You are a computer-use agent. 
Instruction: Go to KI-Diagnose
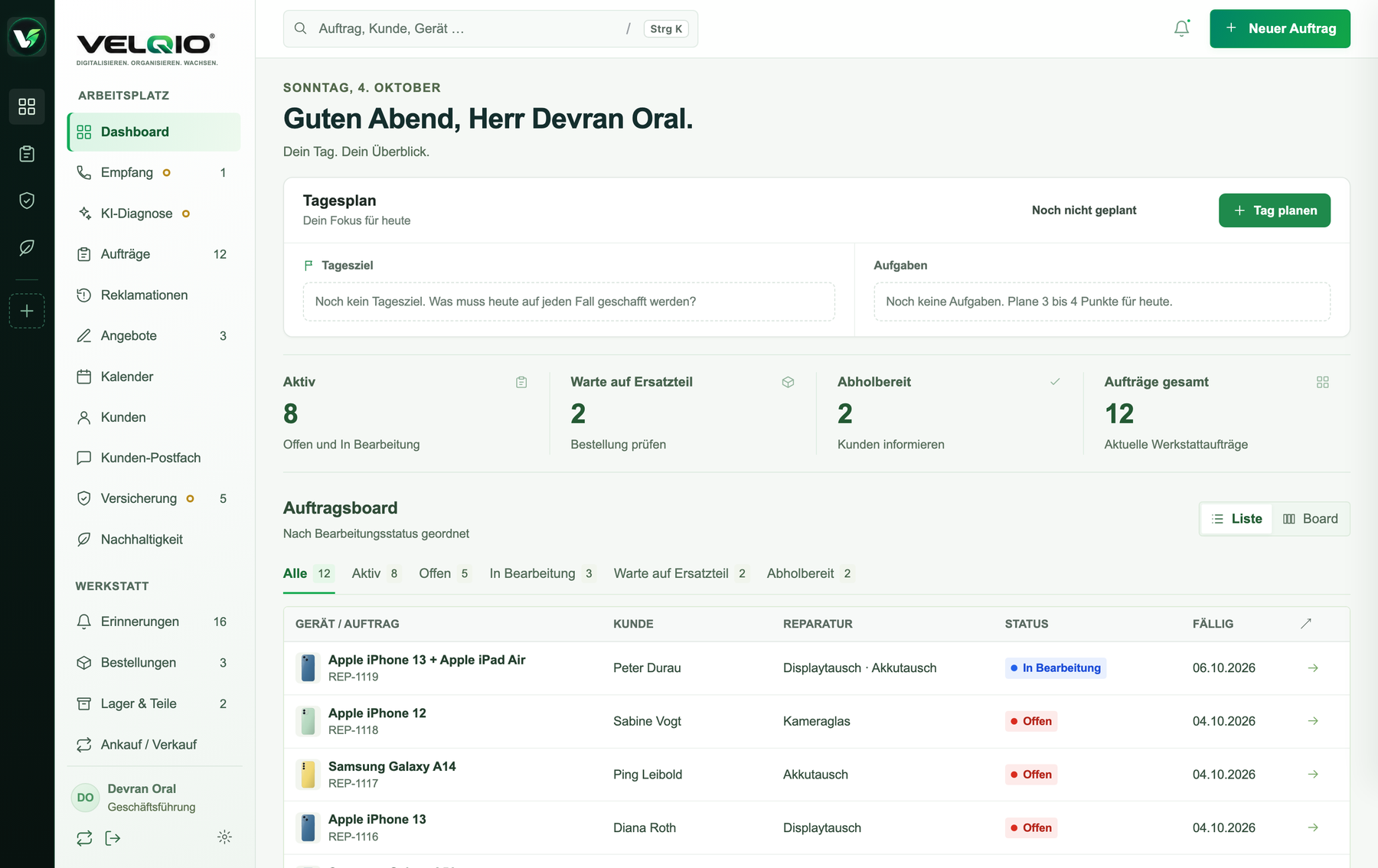point(154,214)
